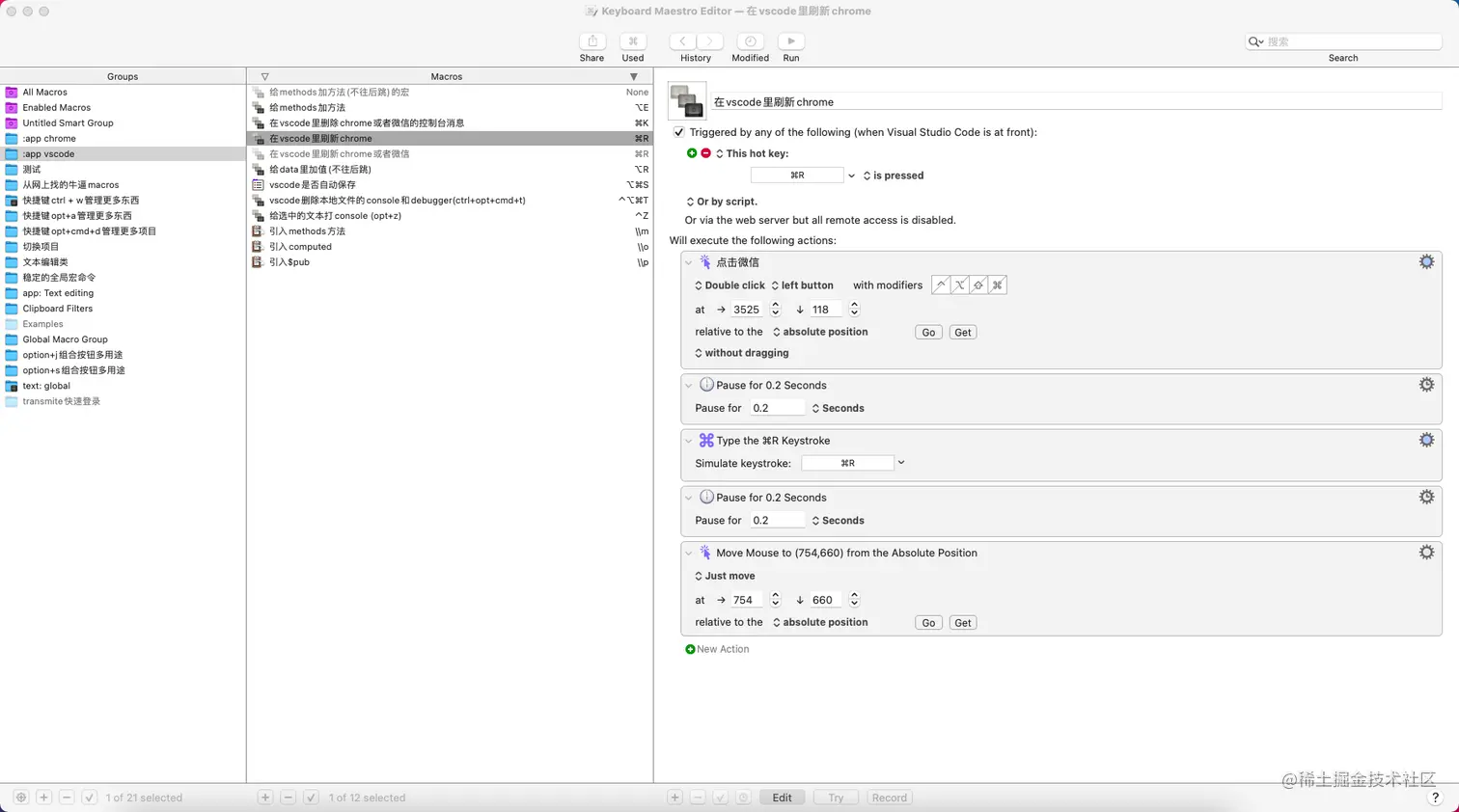Collapse the Move Mouse action disclosure triangle
This screenshot has height=812, width=1459.
pos(689,553)
